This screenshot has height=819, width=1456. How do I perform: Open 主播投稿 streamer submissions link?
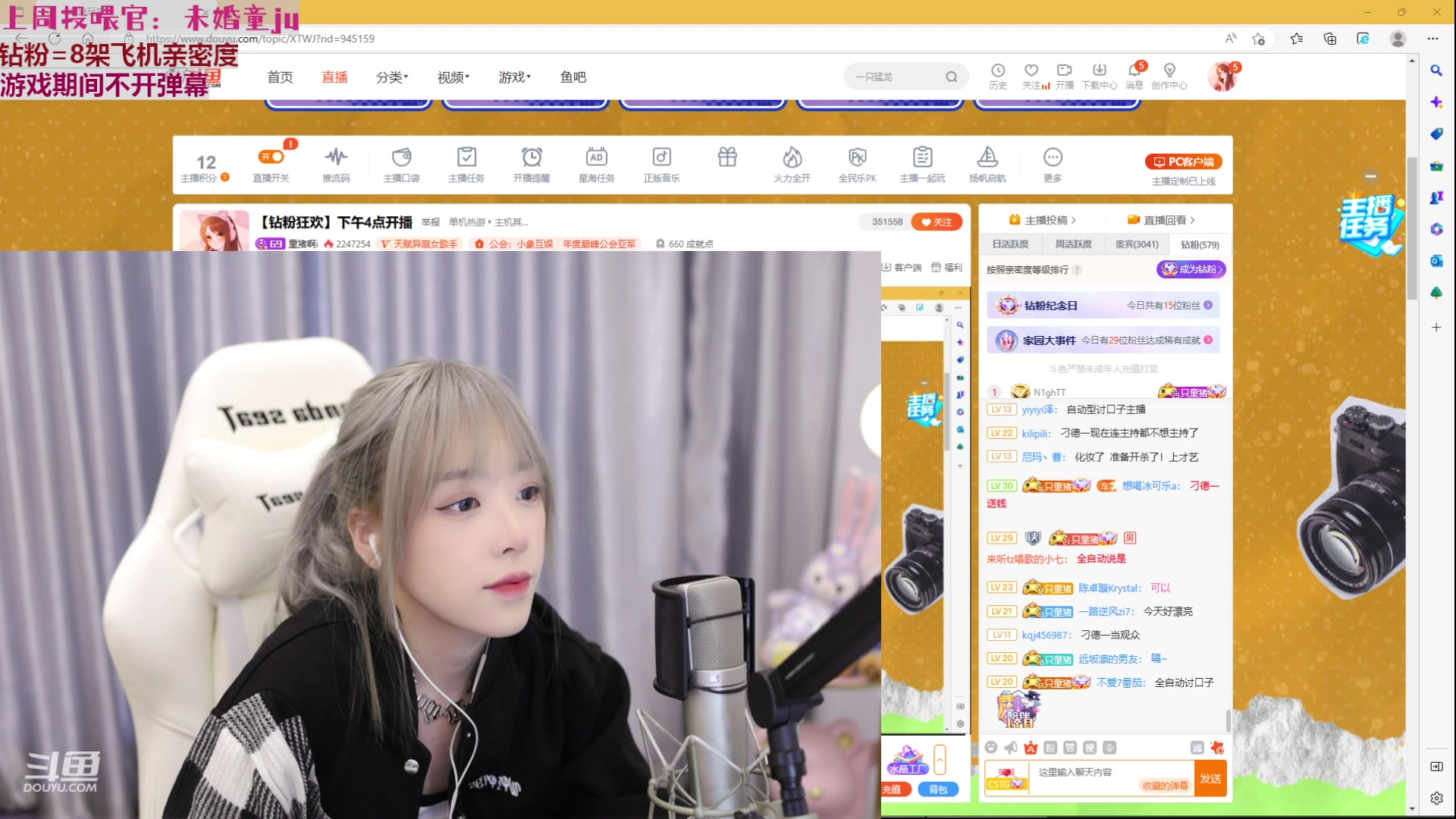click(x=1043, y=220)
